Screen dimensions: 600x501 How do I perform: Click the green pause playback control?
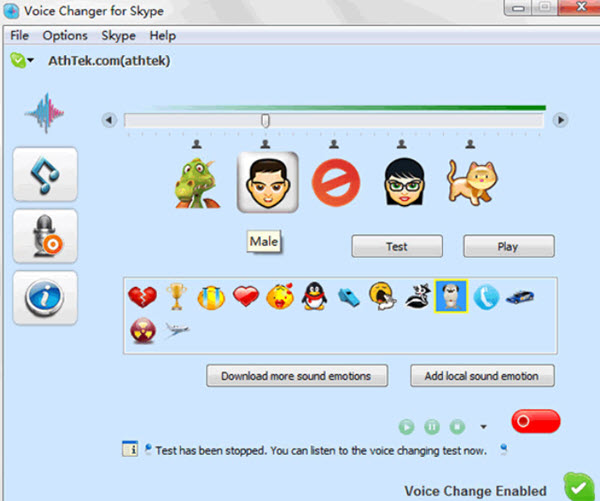coord(432,426)
